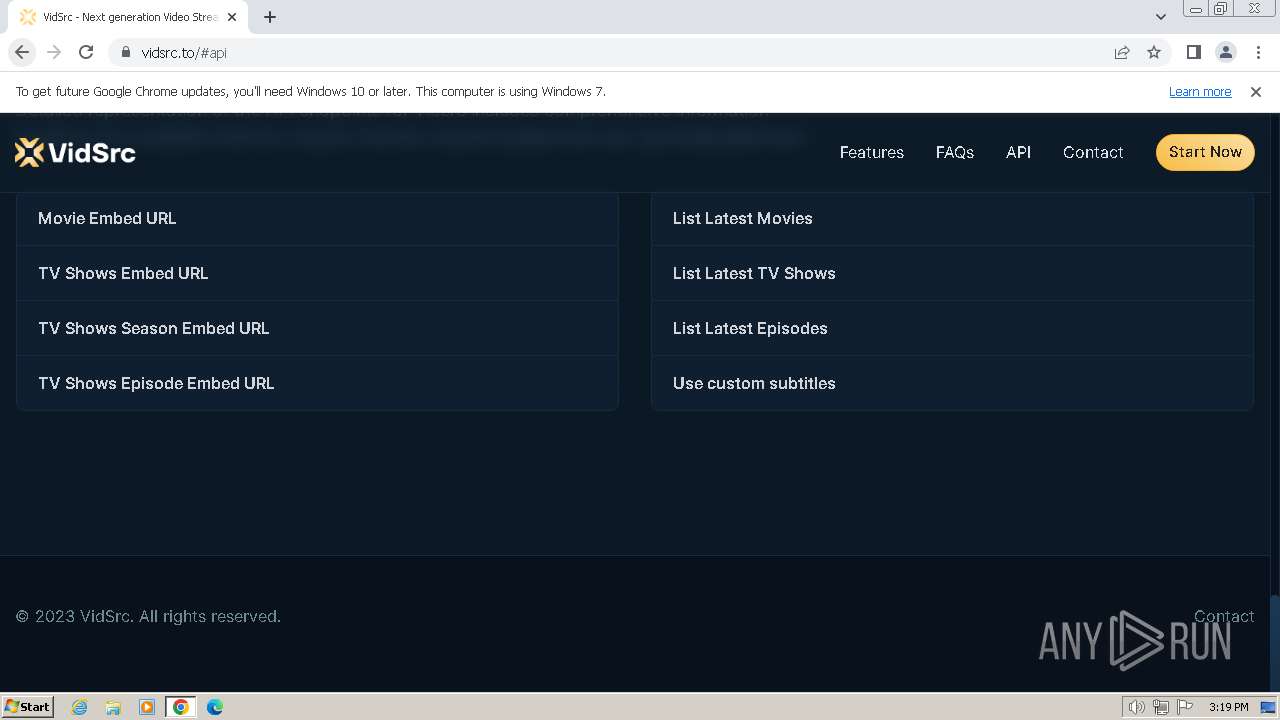Image resolution: width=1280 pixels, height=720 pixels.
Task: Expand TV Shows Embed URL
Action: click(317, 273)
